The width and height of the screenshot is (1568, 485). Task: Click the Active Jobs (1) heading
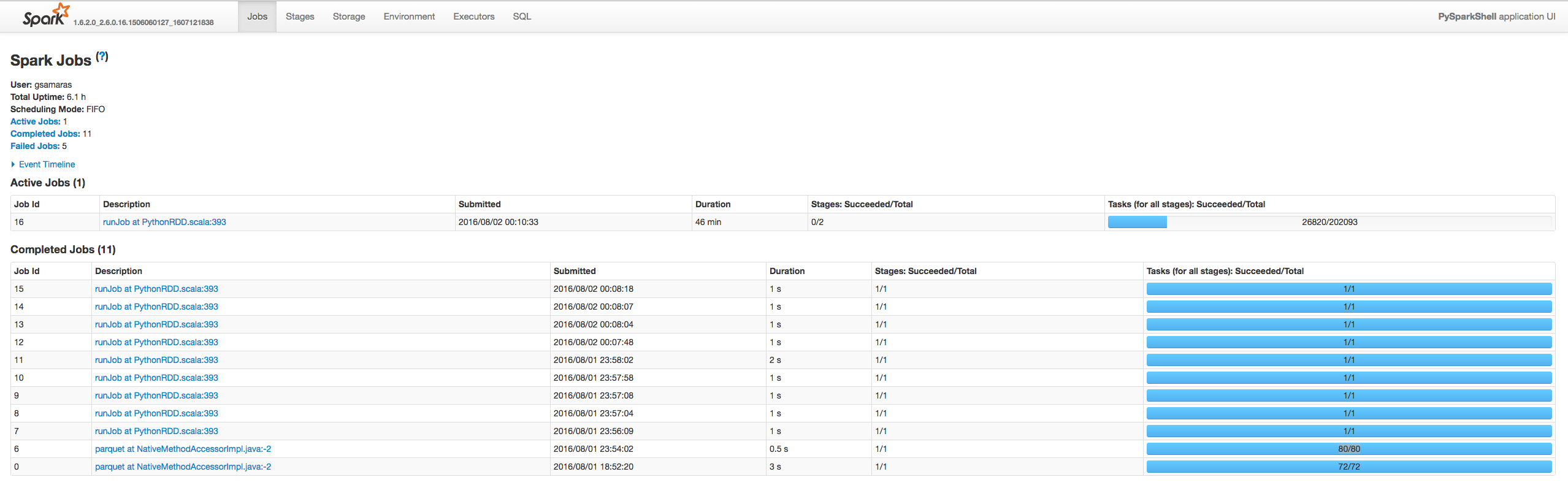pos(48,183)
